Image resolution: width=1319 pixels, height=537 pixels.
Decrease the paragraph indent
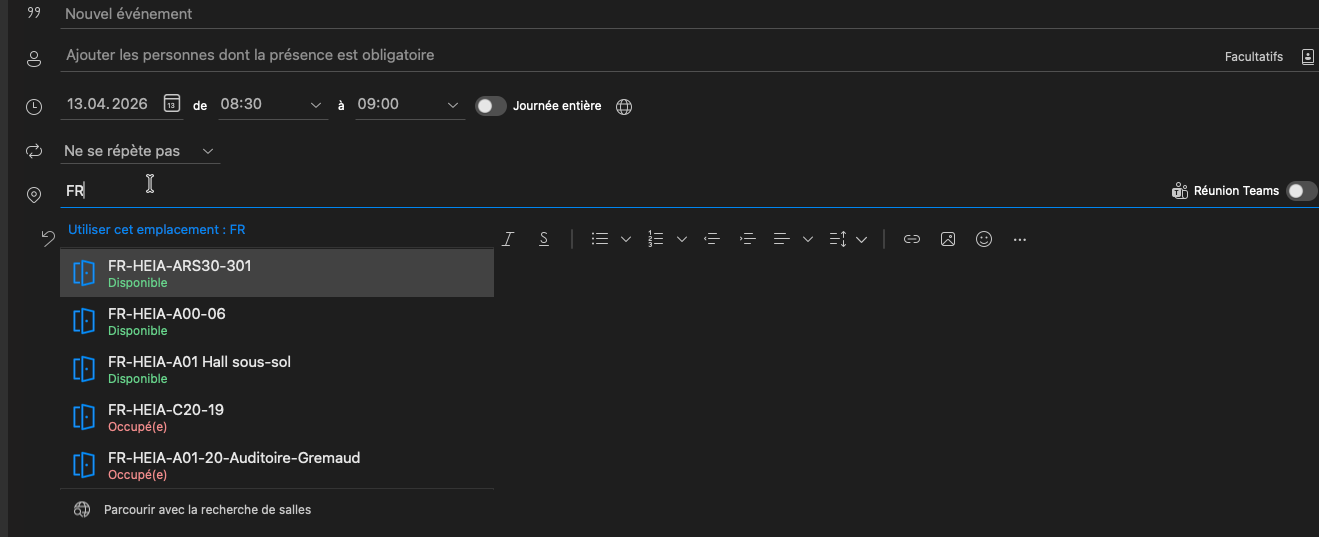pos(712,239)
